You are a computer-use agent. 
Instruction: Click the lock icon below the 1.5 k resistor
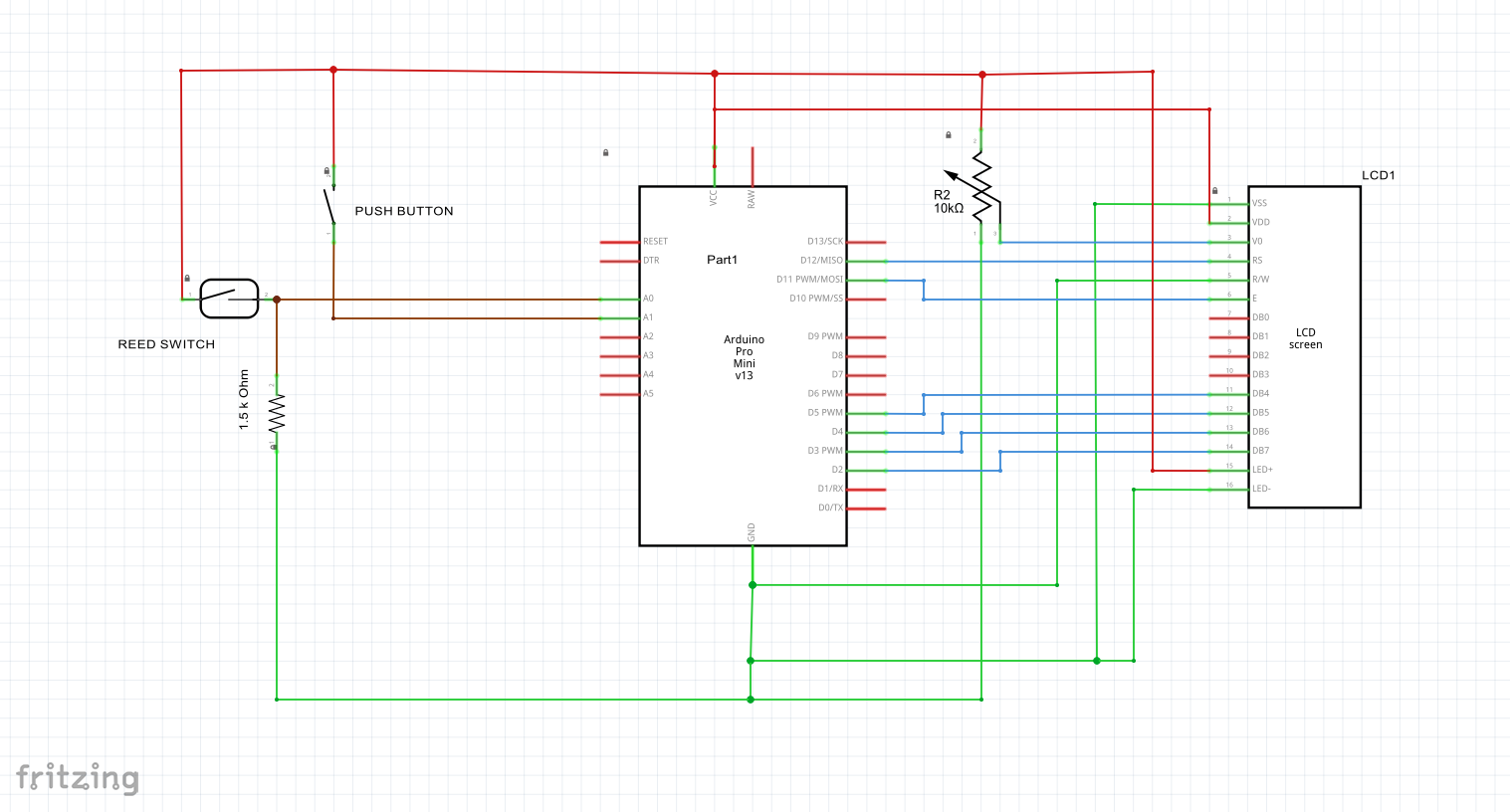(x=274, y=447)
